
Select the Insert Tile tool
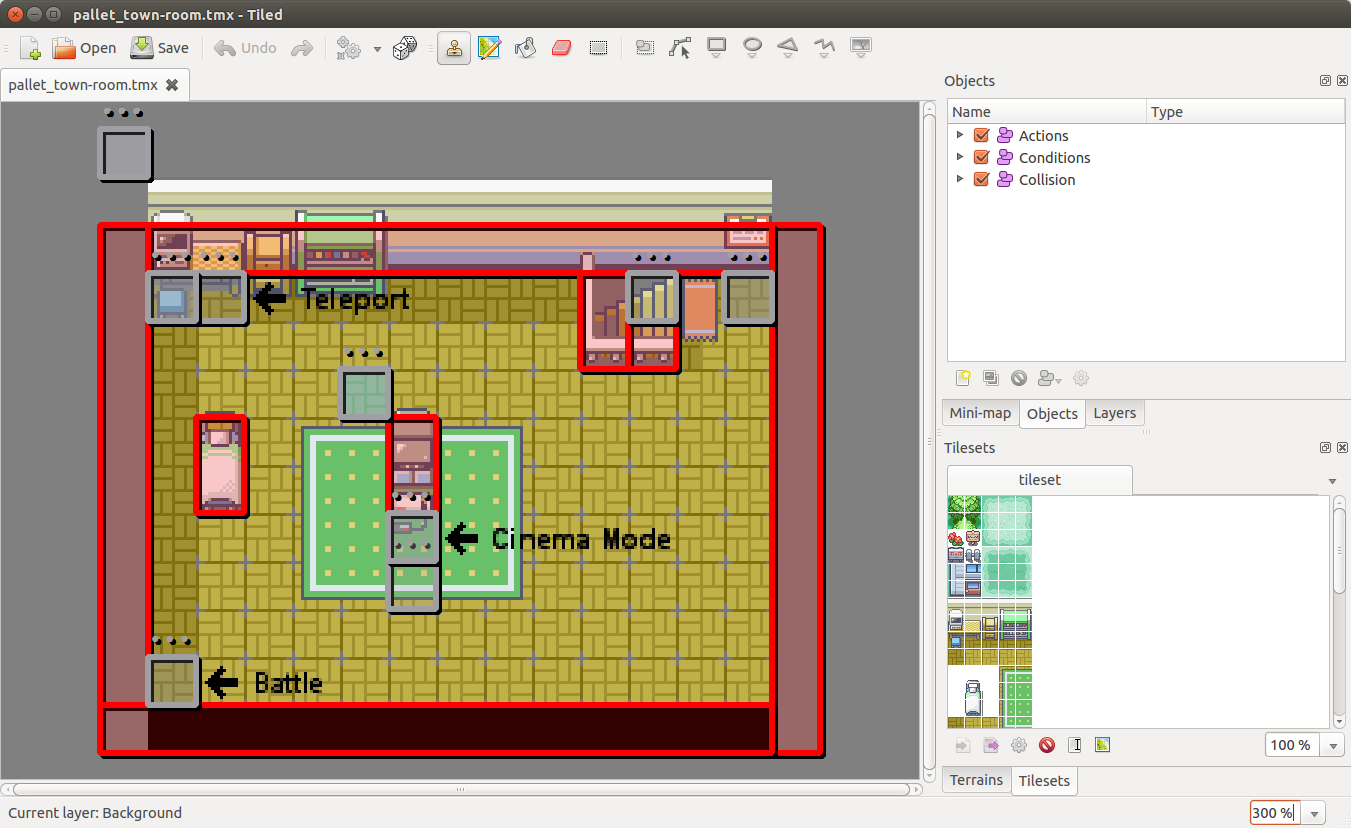[x=860, y=47]
